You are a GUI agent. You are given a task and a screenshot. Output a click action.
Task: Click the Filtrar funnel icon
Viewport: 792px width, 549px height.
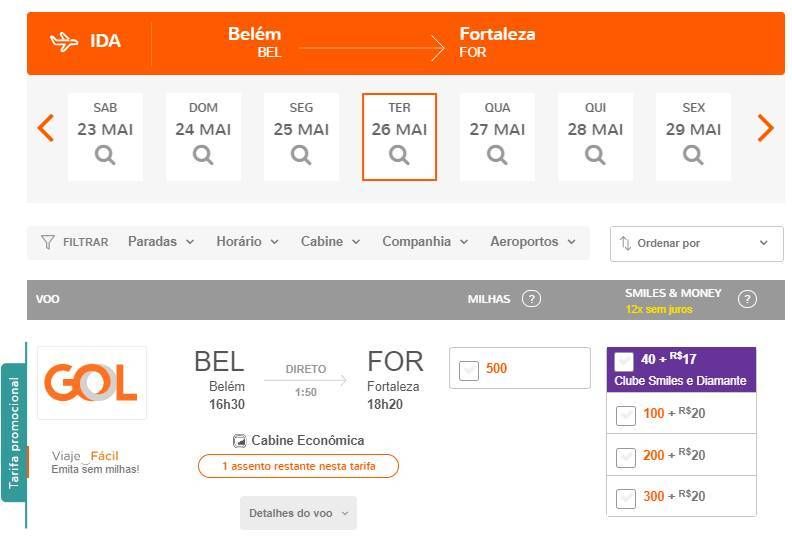pyautogui.click(x=47, y=242)
